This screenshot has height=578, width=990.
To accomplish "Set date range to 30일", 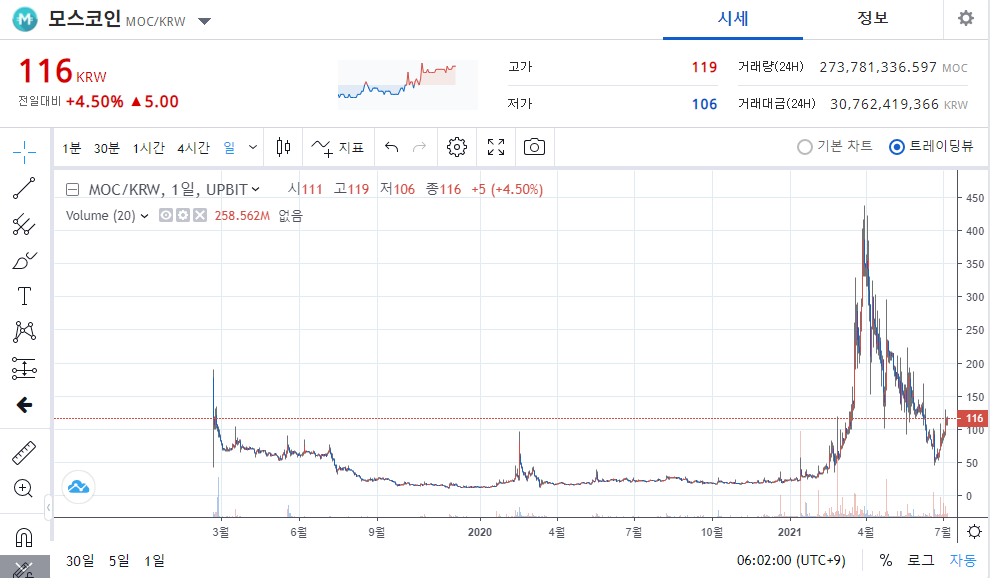I will 80,560.
